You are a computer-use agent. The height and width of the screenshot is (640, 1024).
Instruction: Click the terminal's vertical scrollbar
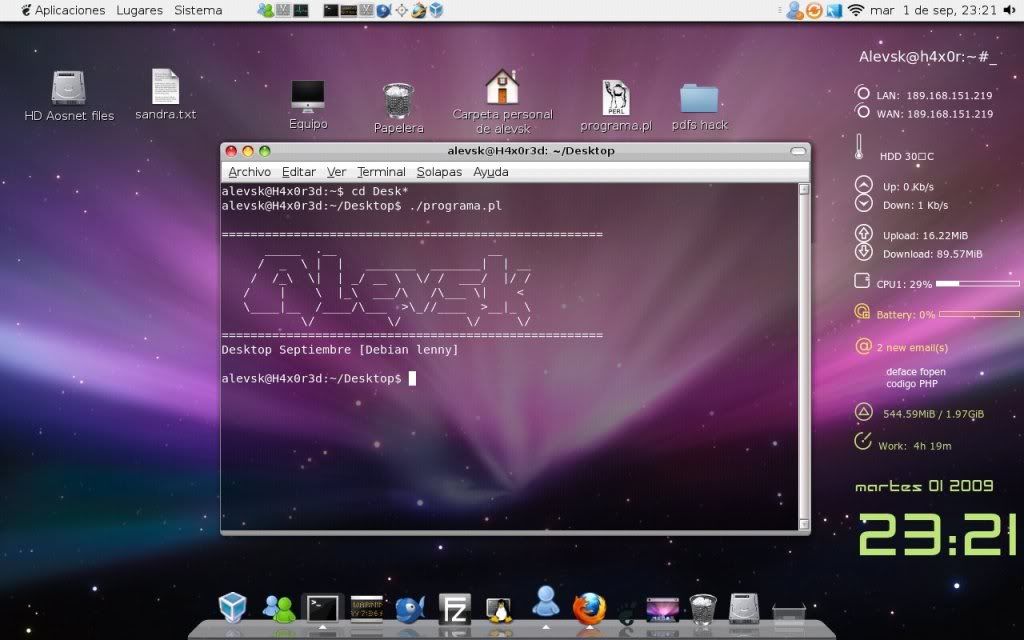pyautogui.click(x=803, y=350)
